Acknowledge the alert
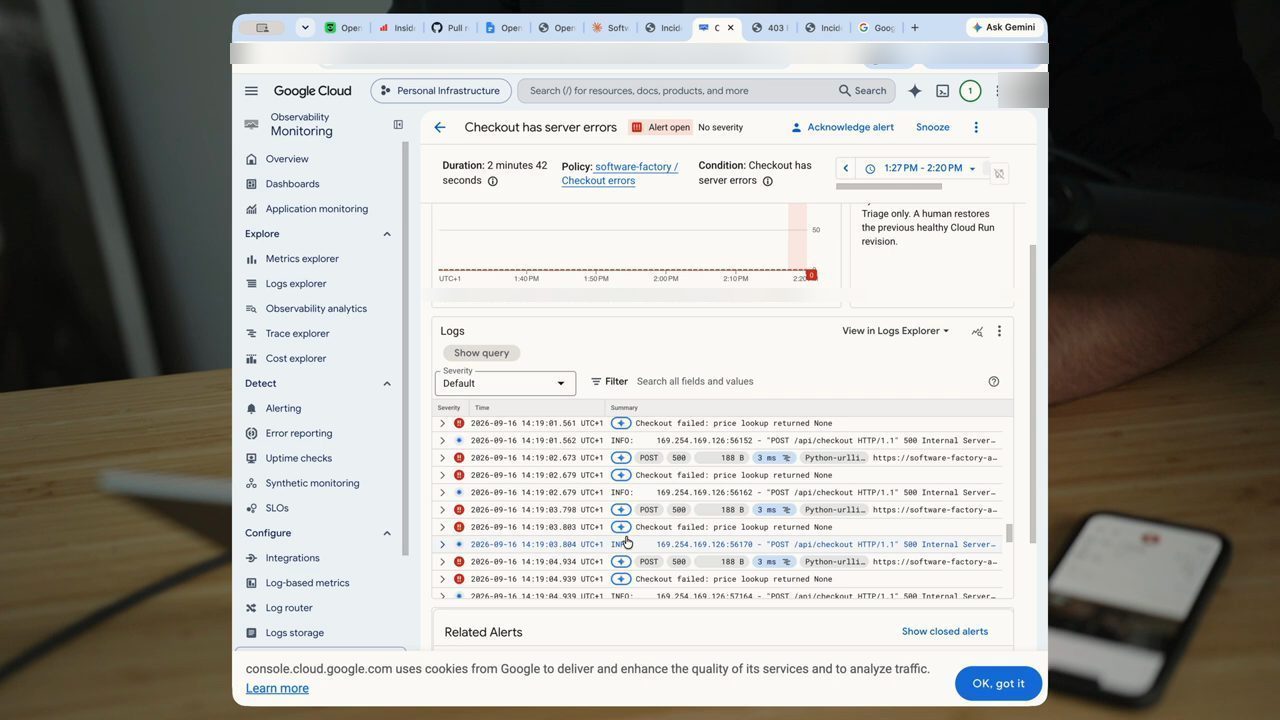Screen dimensions: 1280x720 tap(842, 127)
